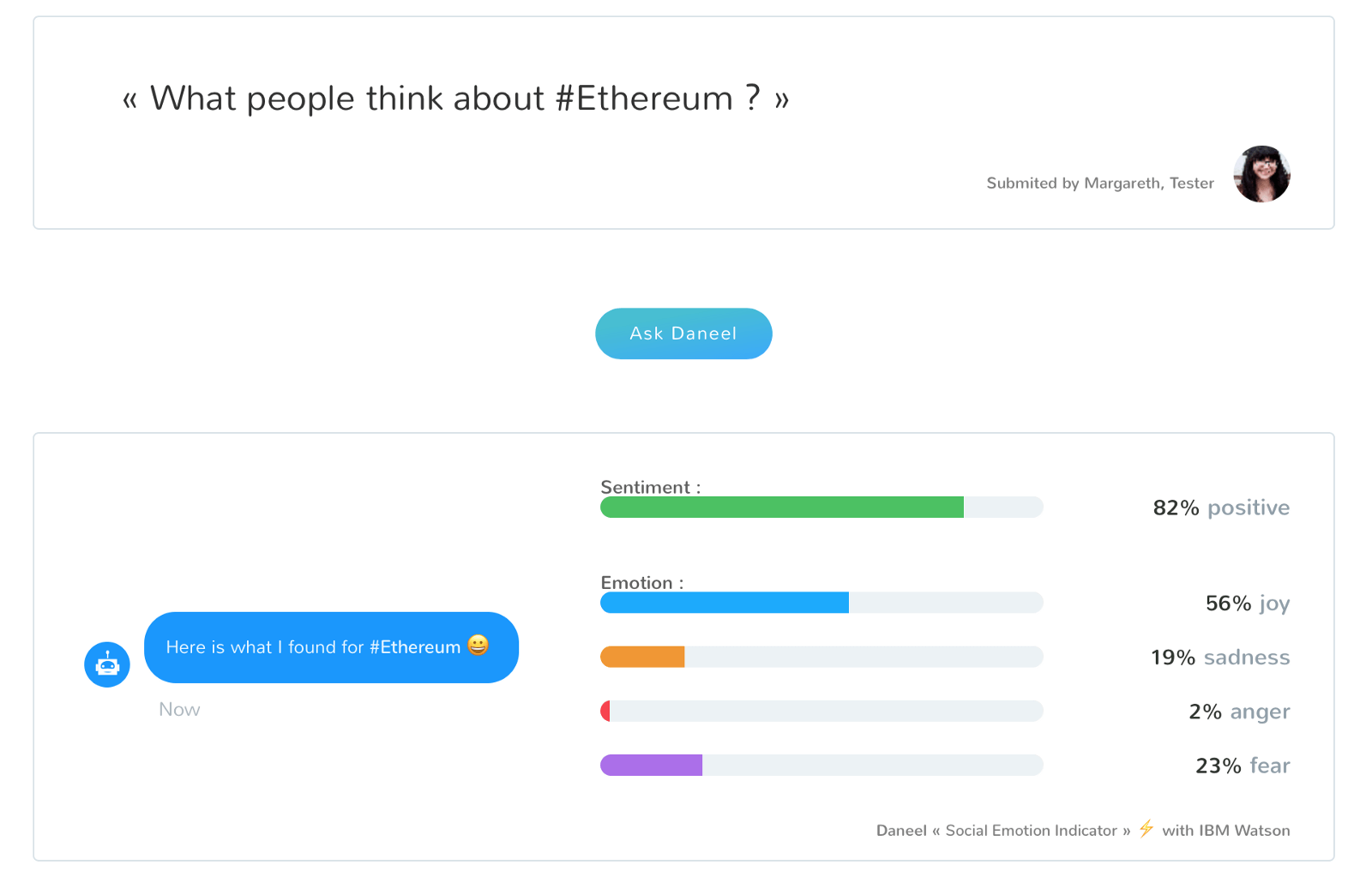
Task: Click the 2% anger label
Action: point(1239,712)
